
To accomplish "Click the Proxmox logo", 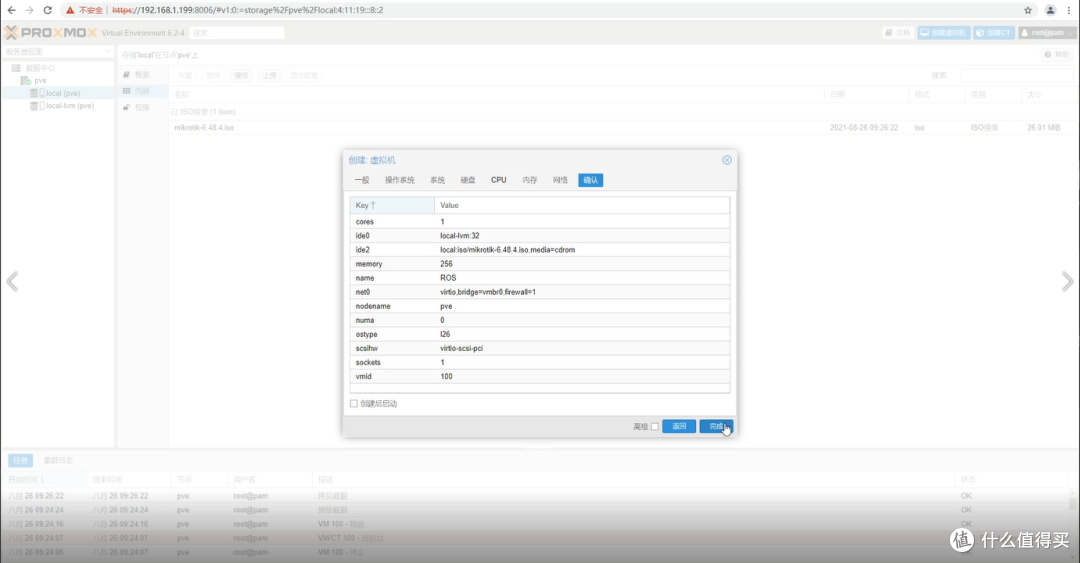I will tap(50, 32).
